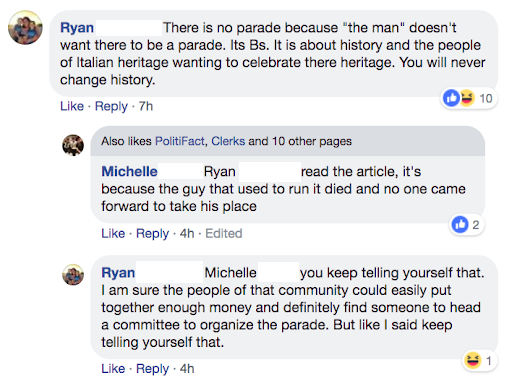Open Ryan's avatar on the last reply
This screenshot has height=386, width=512.
73,275
